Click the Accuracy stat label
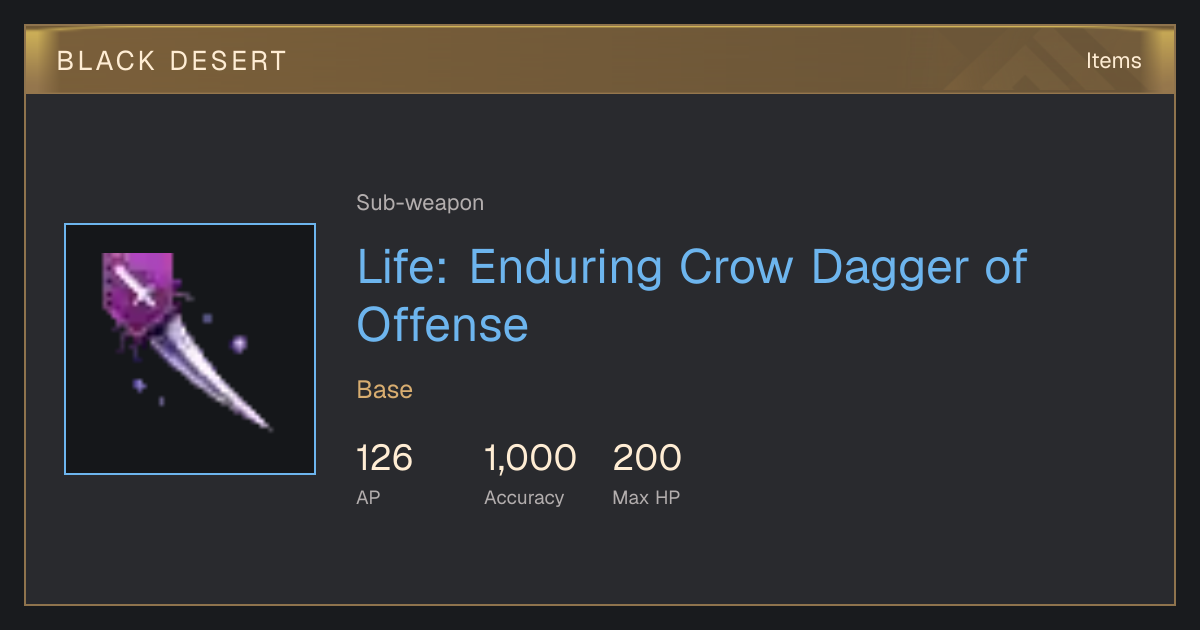Screen dimensions: 1200x630 point(524,497)
